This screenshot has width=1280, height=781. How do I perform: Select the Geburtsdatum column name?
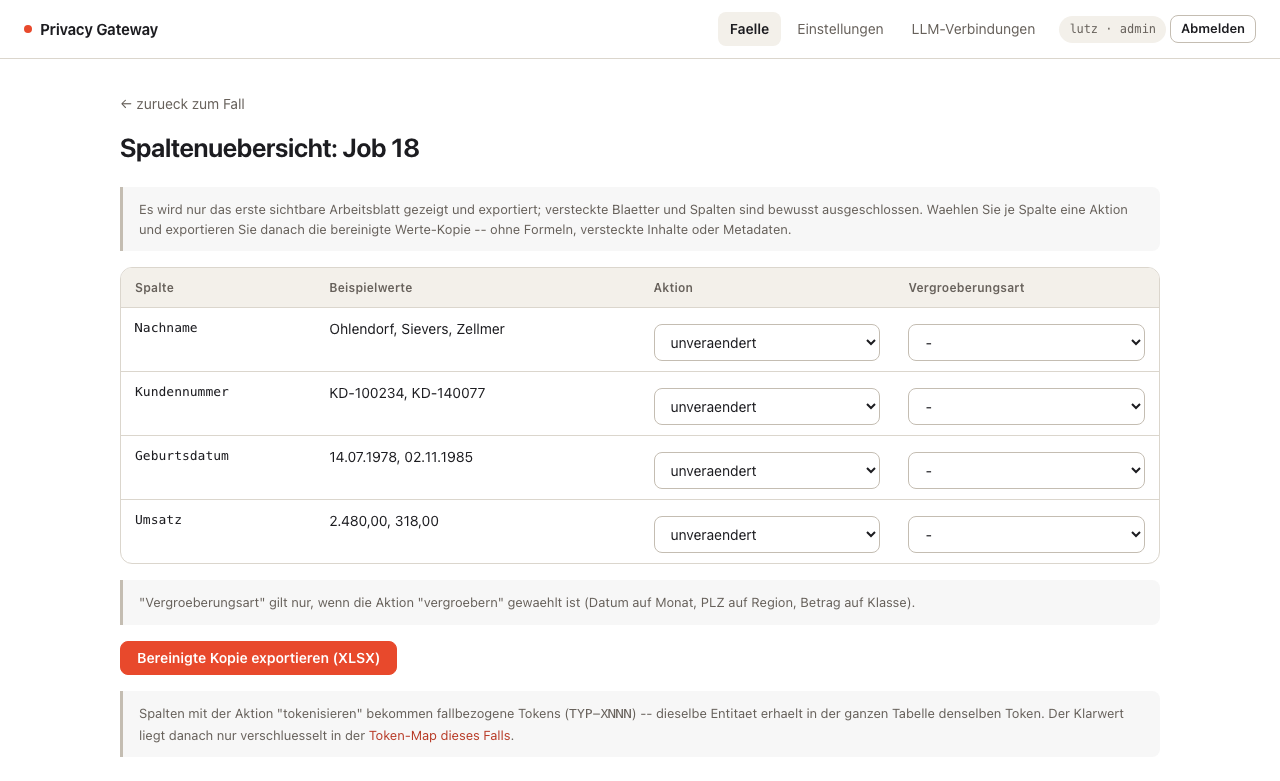click(x=182, y=456)
